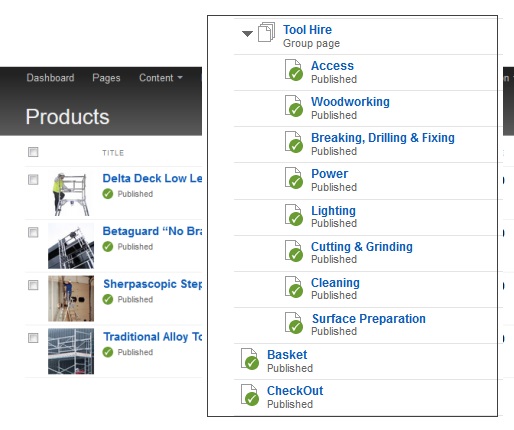Image resolution: width=514 pixels, height=430 pixels.
Task: Open the Content dropdown menu
Action: pos(161,78)
